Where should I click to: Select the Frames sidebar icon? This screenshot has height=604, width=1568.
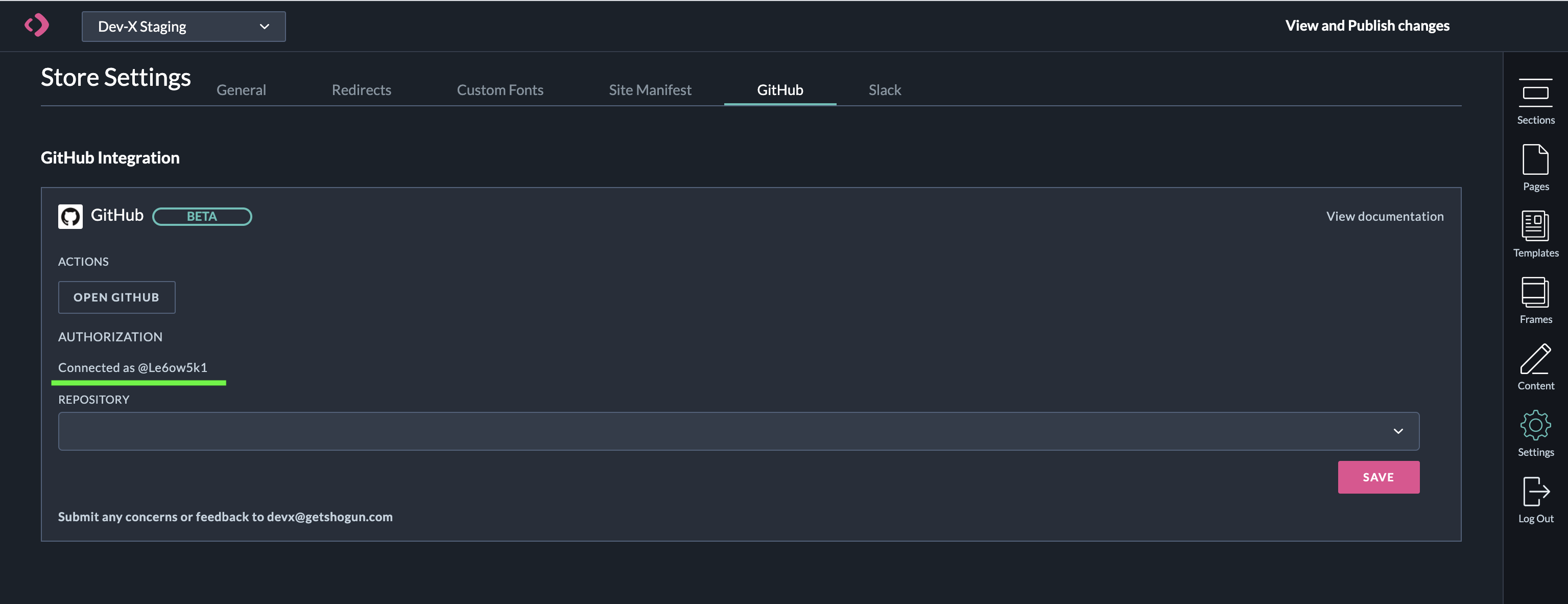1535,299
